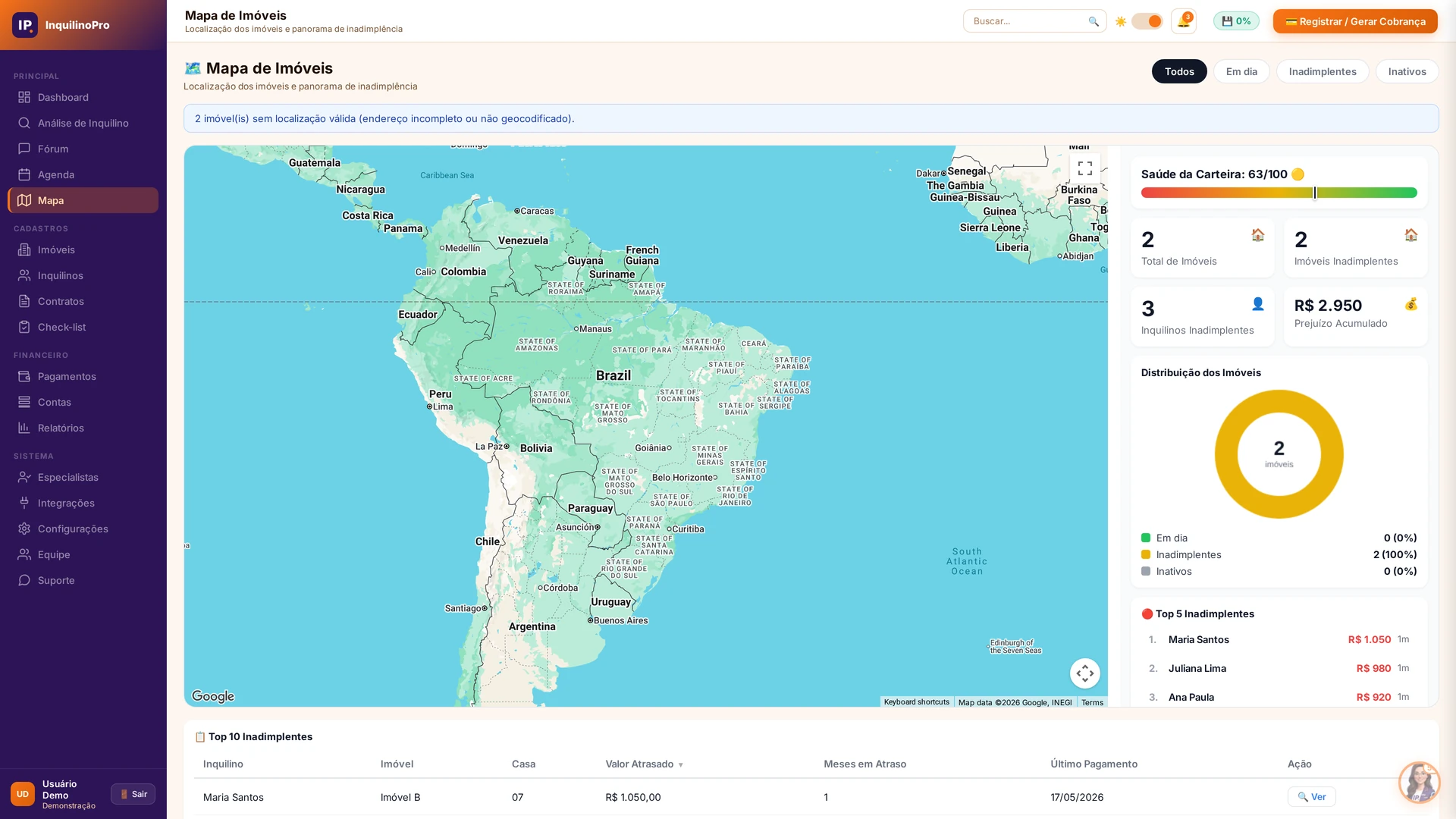1456x819 pixels.
Task: Open the Inquilinos list
Action: pyautogui.click(x=83, y=275)
